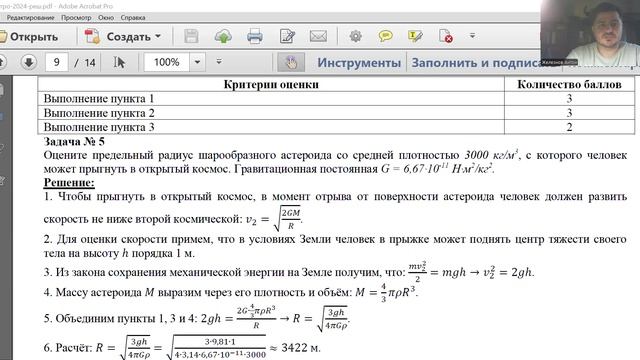Click the Количество баллов column header
The width and height of the screenshot is (640, 360).
[x=569, y=84]
